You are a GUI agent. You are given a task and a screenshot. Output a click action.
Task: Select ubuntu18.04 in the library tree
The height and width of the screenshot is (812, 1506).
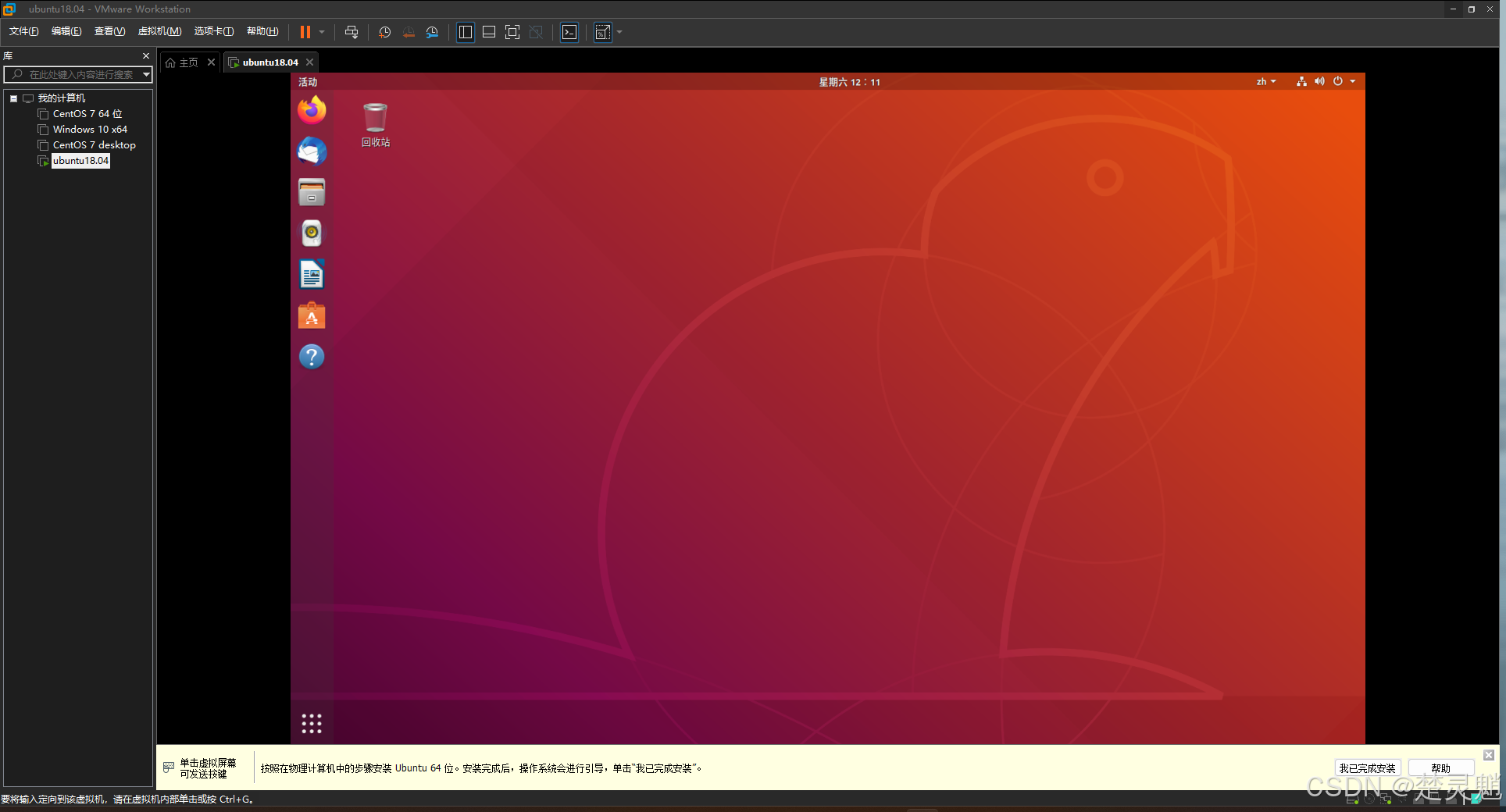tap(80, 161)
